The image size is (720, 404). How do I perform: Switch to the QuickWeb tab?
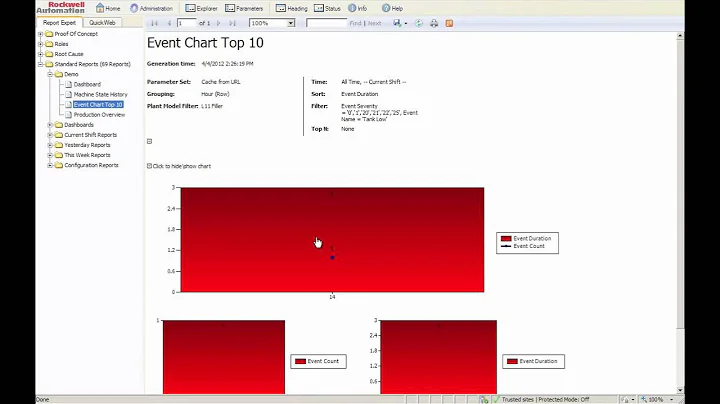pyautogui.click(x=102, y=22)
